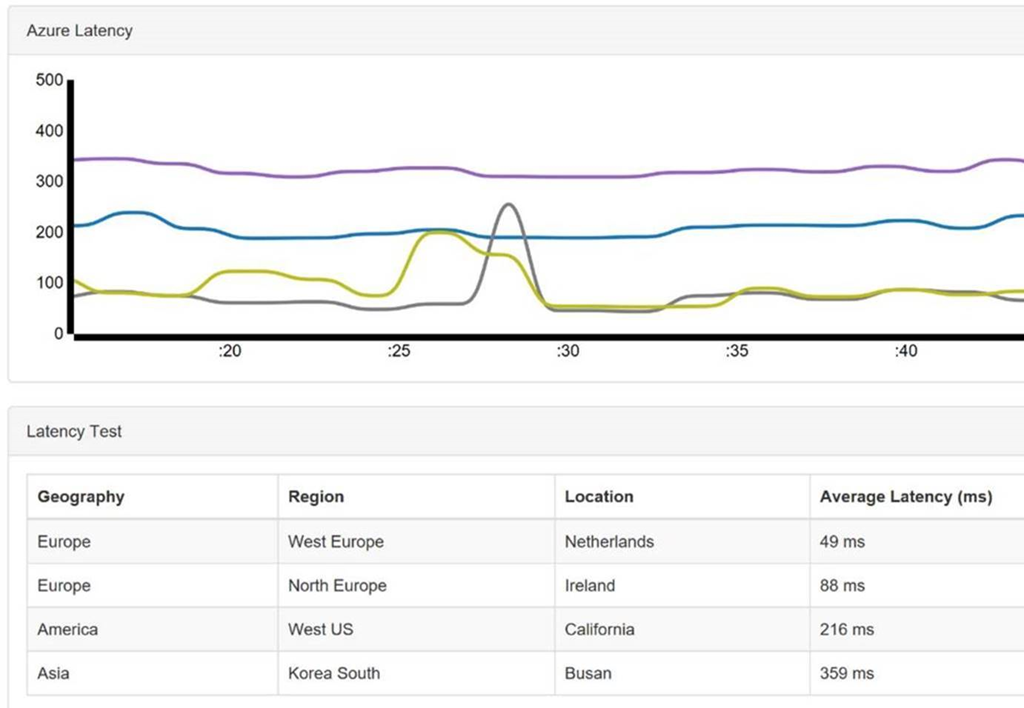This screenshot has width=1024, height=708.
Task: Click the 216 ms latency value
Action: click(x=846, y=629)
